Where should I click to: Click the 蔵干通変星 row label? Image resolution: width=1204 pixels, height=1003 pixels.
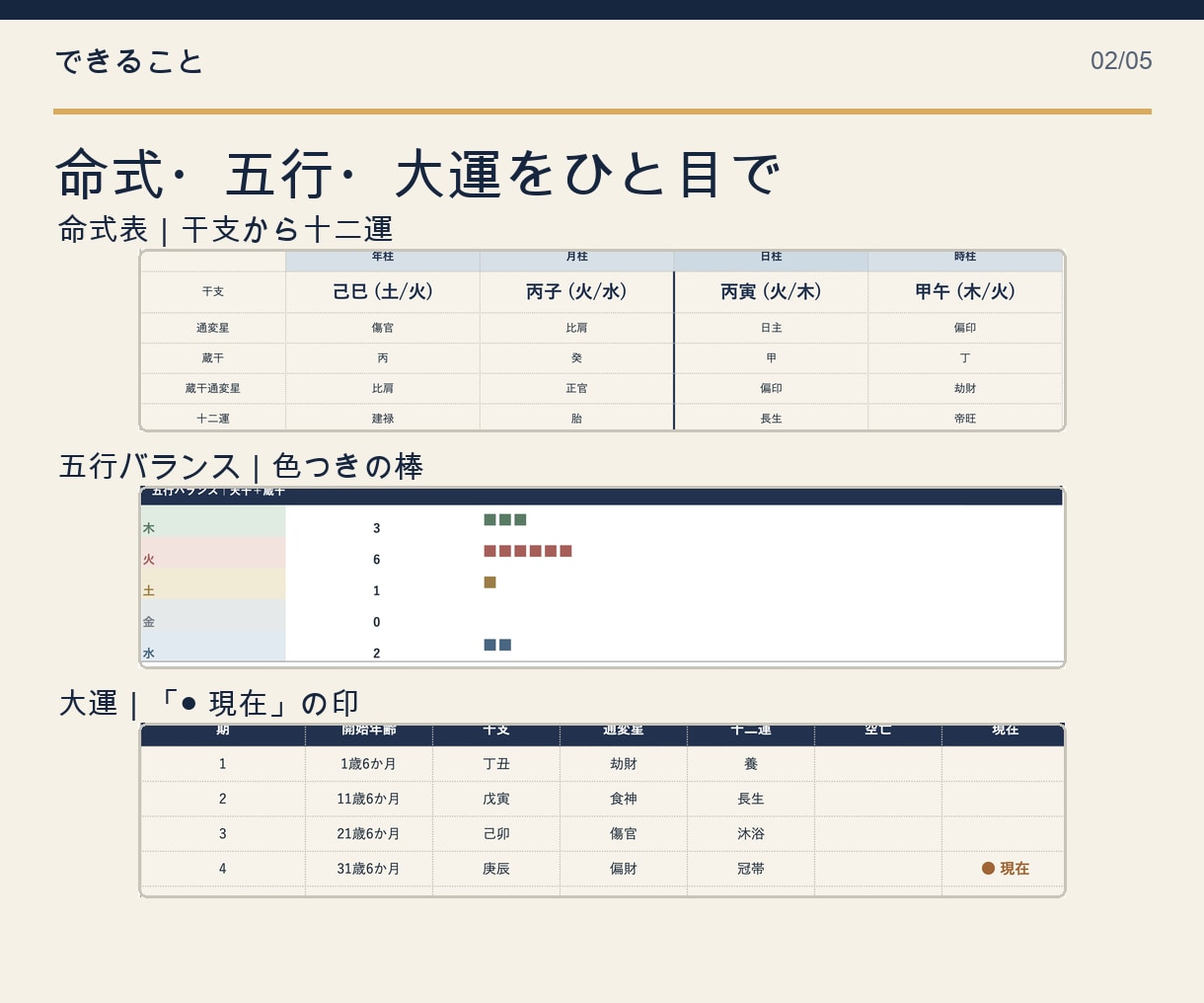[x=213, y=389]
